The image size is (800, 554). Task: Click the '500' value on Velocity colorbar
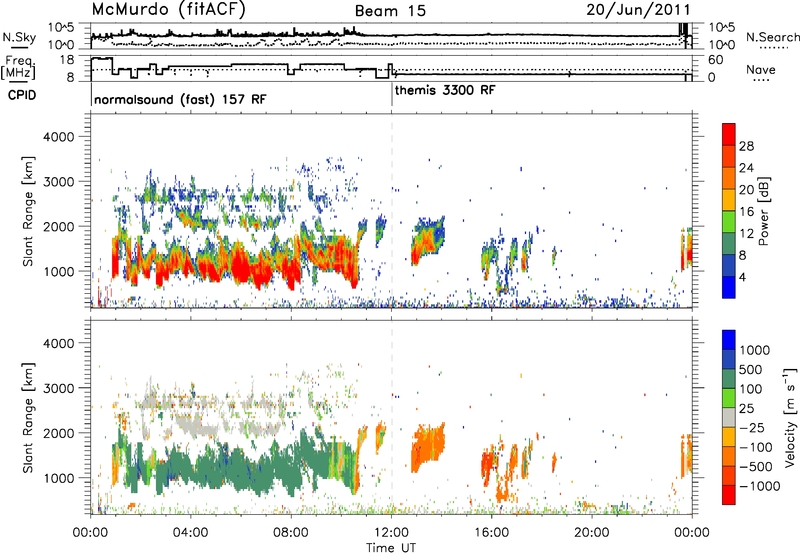[x=750, y=370]
